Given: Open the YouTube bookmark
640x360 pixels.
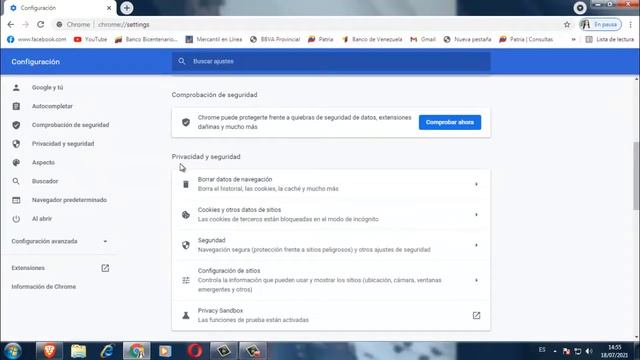Looking at the screenshot, I should click(x=90, y=39).
